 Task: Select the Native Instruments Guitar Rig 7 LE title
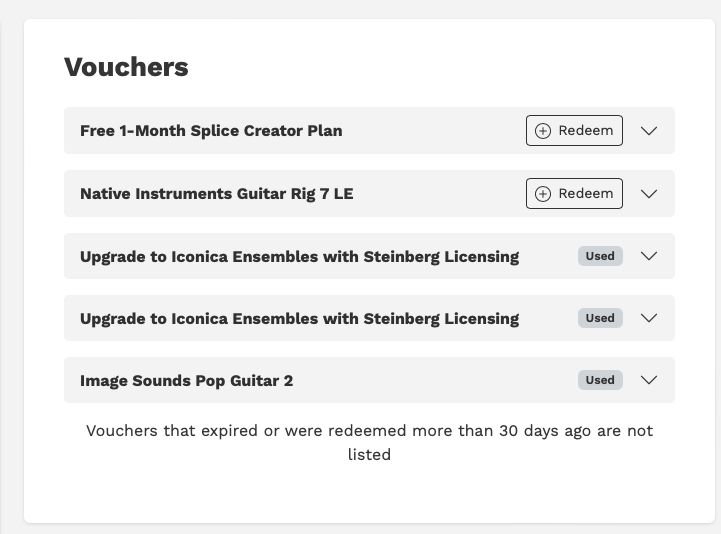(x=216, y=193)
